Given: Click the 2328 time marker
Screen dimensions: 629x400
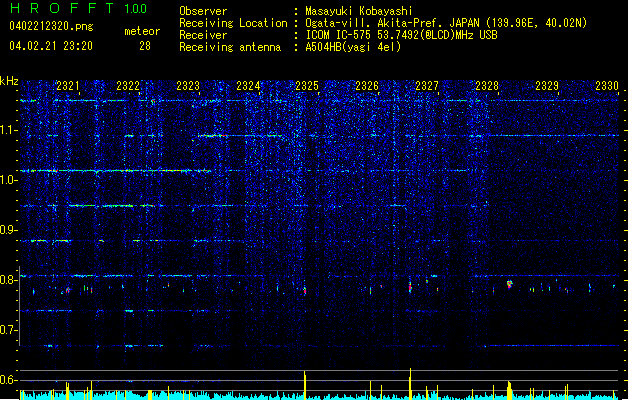Looking at the screenshot, I should (487, 86).
